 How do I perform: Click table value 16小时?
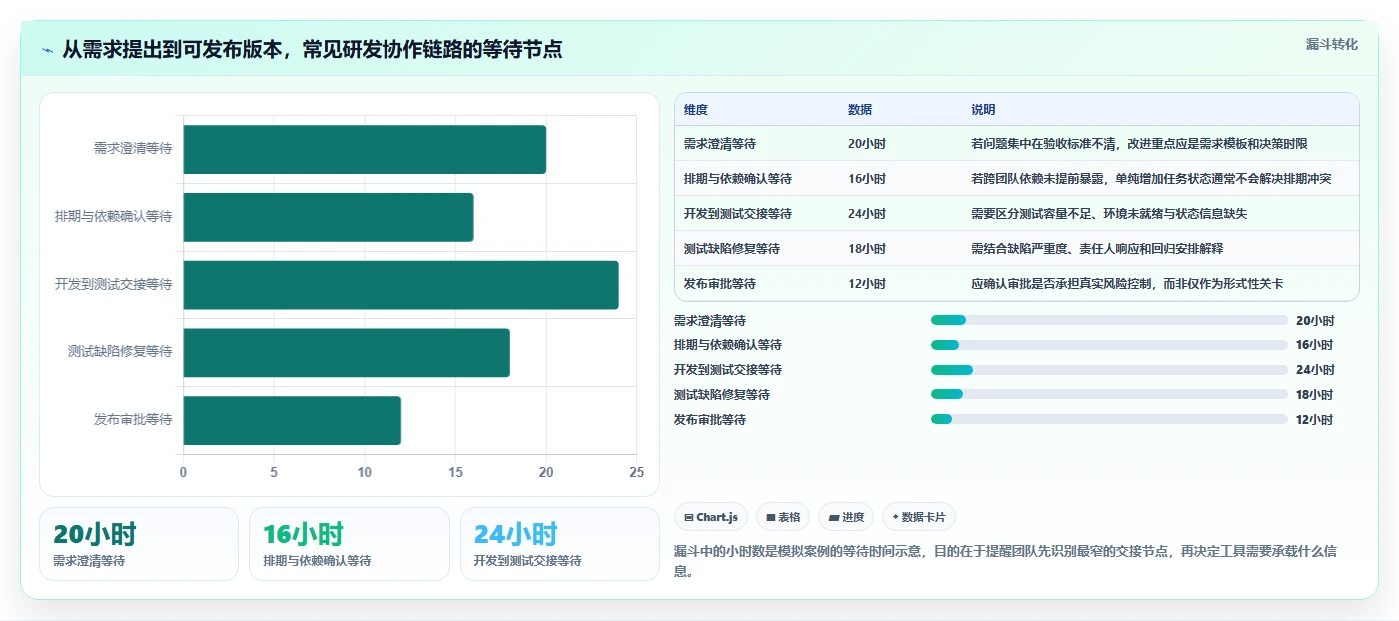click(x=867, y=179)
